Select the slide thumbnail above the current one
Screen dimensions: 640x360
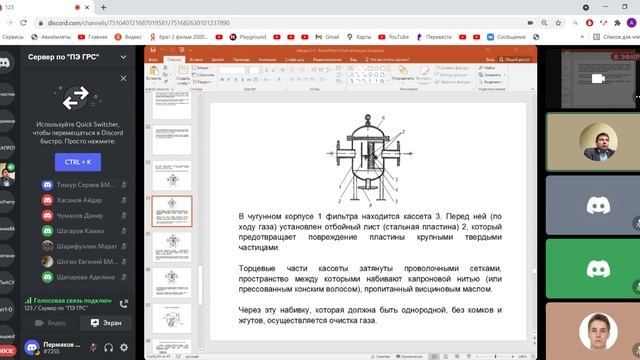(172, 176)
